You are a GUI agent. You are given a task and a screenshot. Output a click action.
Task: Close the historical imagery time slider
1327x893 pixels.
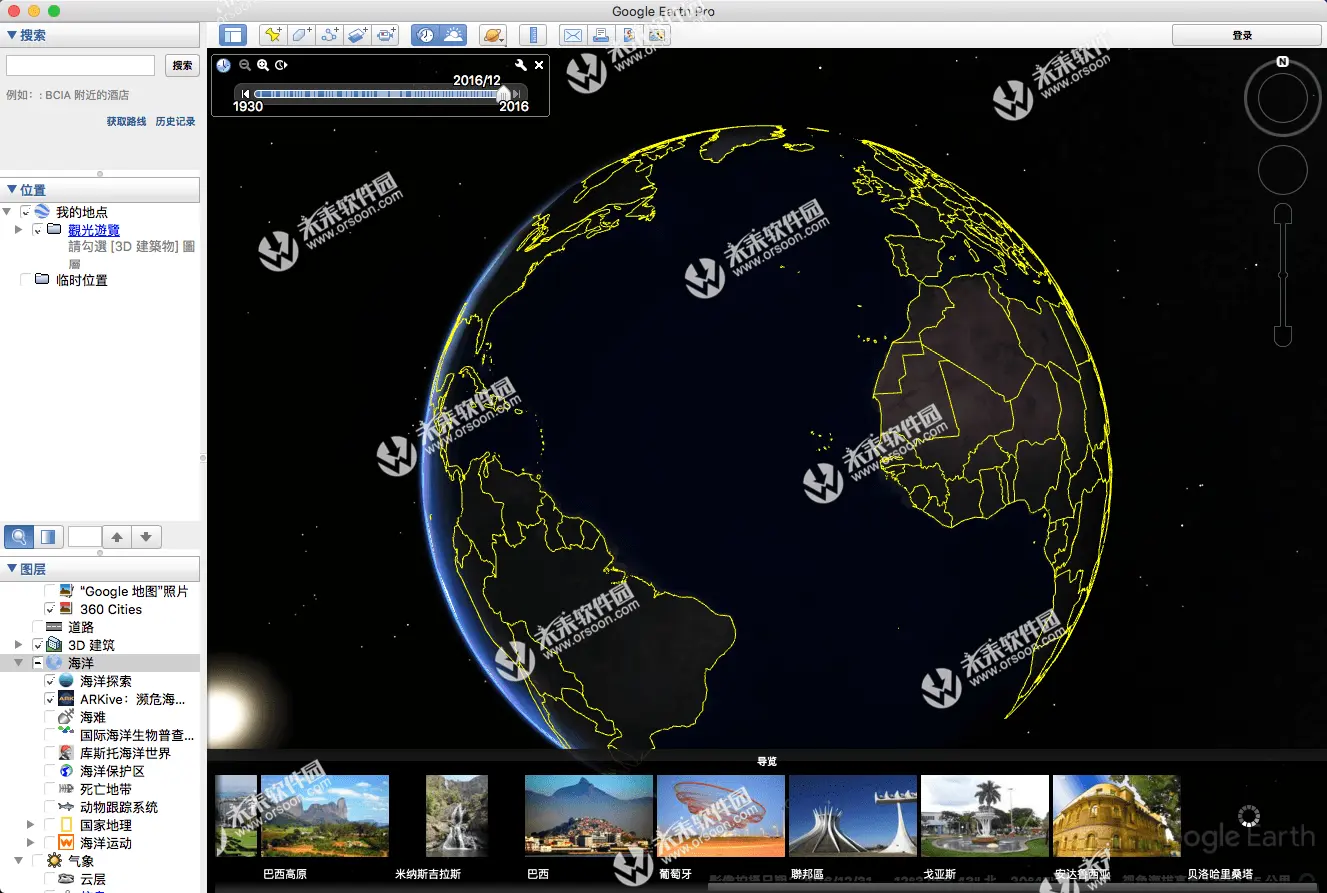pyautogui.click(x=539, y=65)
